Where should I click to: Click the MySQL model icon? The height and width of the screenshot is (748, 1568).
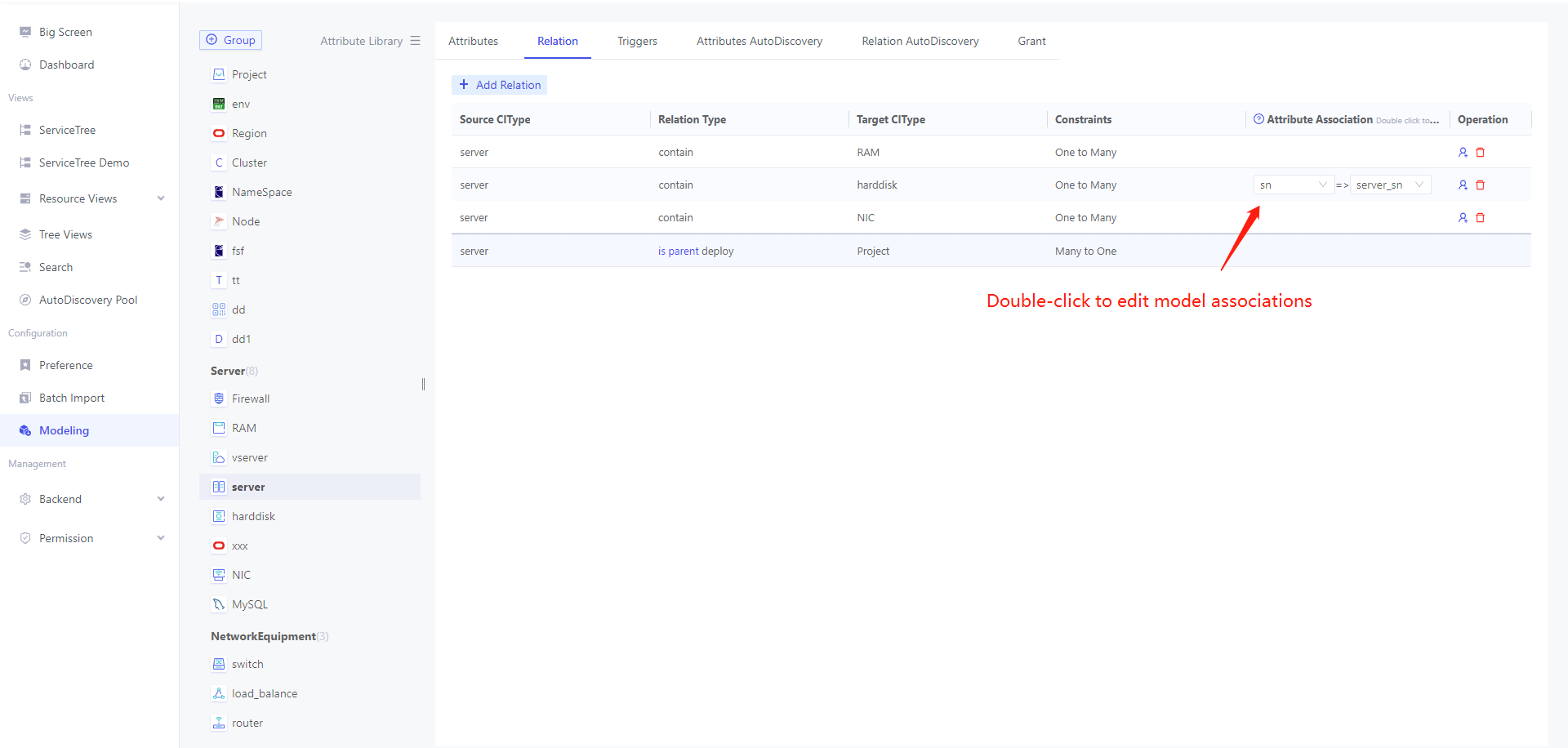click(219, 604)
